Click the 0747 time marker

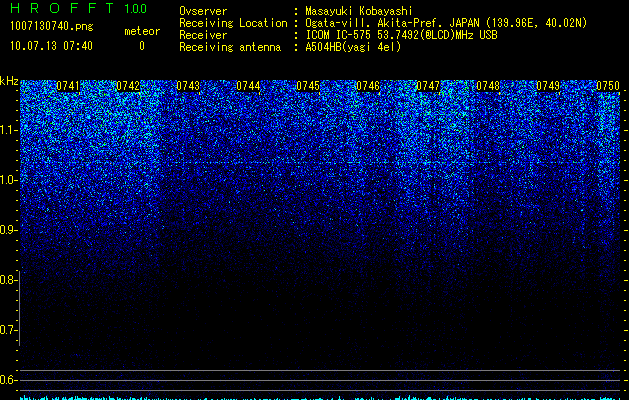(428, 86)
